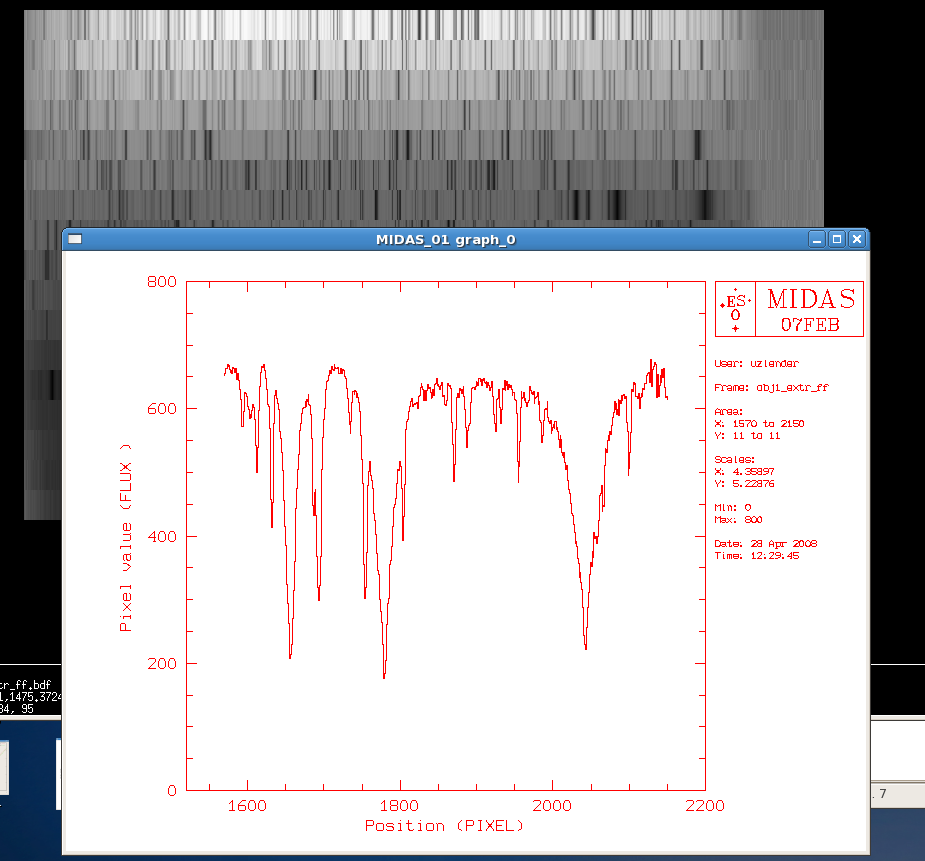Select the MIDAS_01 graph_0 title bar
The image size is (925, 861).
[x=444, y=239]
